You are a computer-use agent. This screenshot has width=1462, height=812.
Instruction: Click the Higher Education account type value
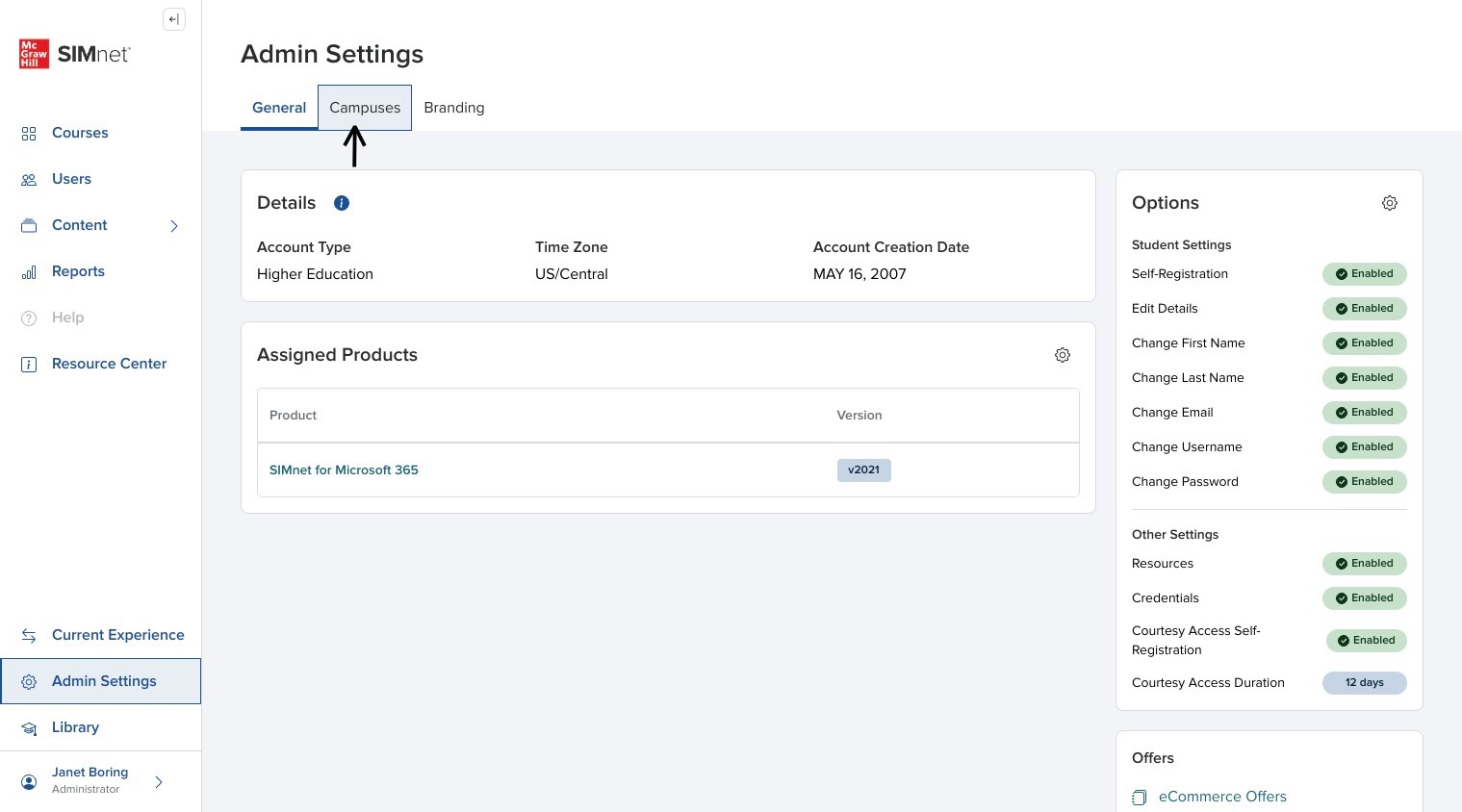(315, 274)
